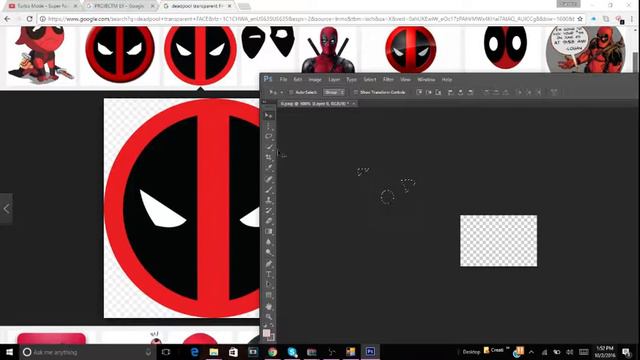Open File Explorer from the taskbar

tap(214, 352)
